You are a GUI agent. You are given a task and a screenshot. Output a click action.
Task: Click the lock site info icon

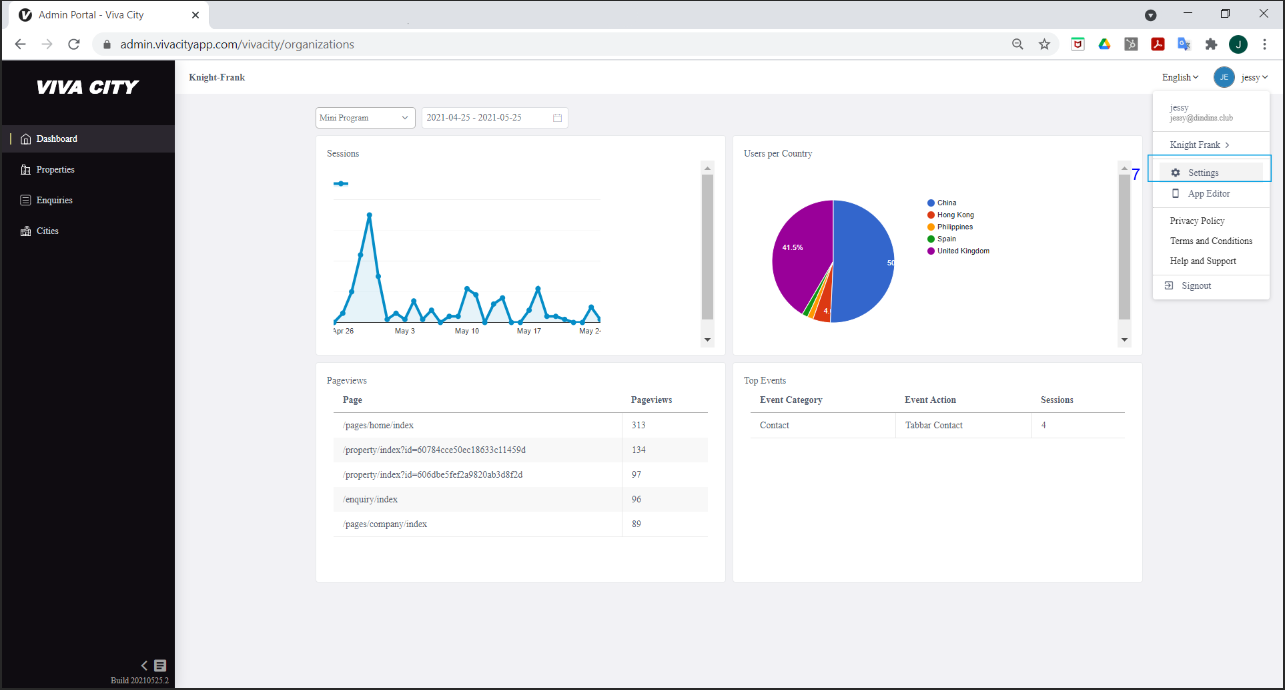(x=107, y=44)
